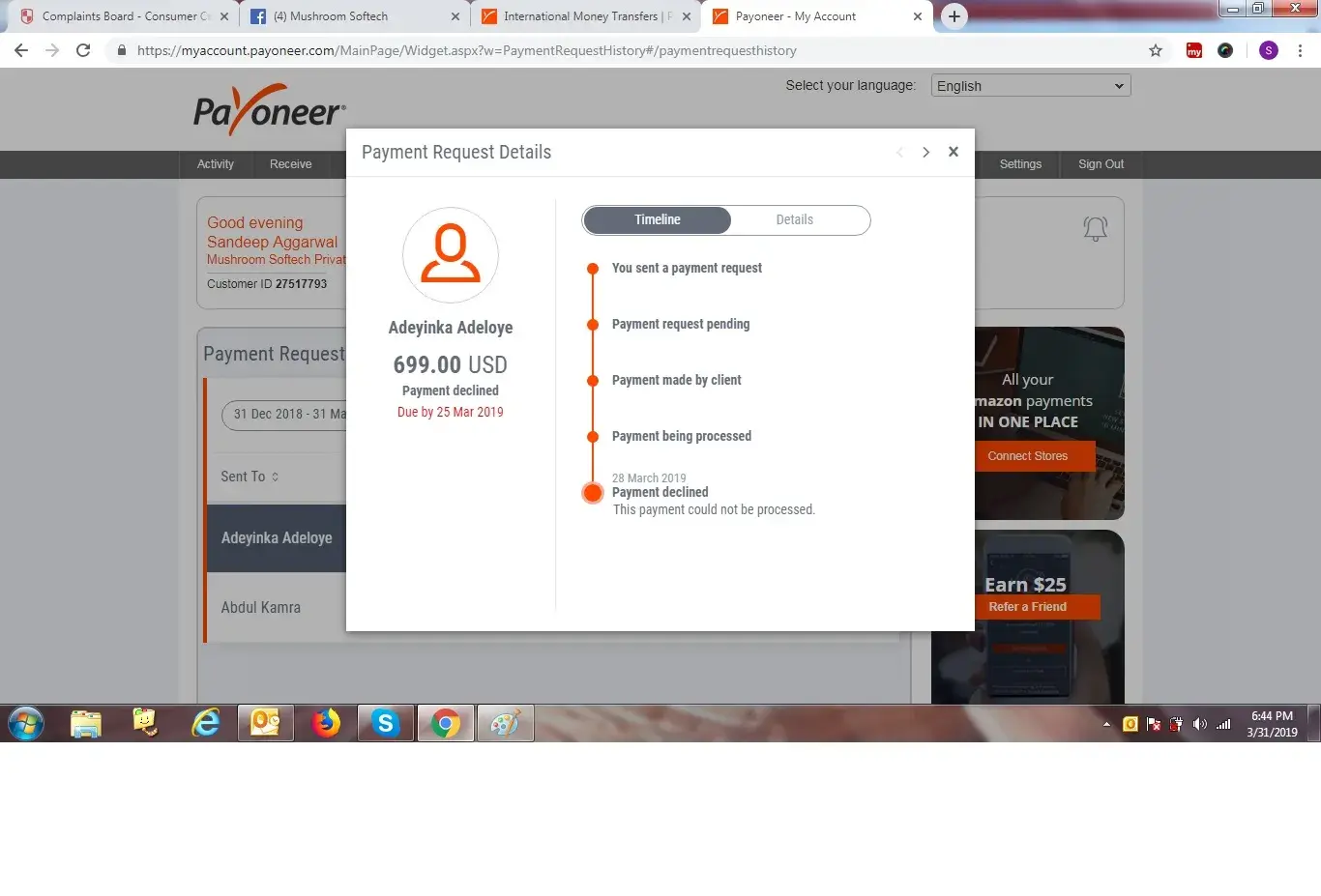Open the taskbar clock and date
This screenshot has width=1321, height=896.
pyautogui.click(x=1272, y=724)
